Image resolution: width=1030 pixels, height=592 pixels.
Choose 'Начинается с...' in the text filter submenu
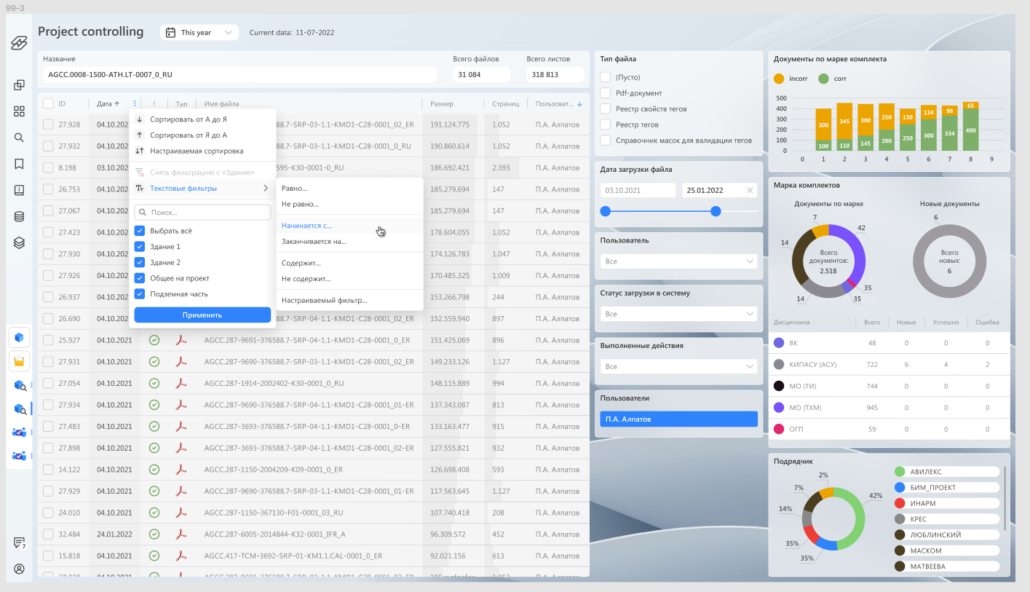click(306, 226)
